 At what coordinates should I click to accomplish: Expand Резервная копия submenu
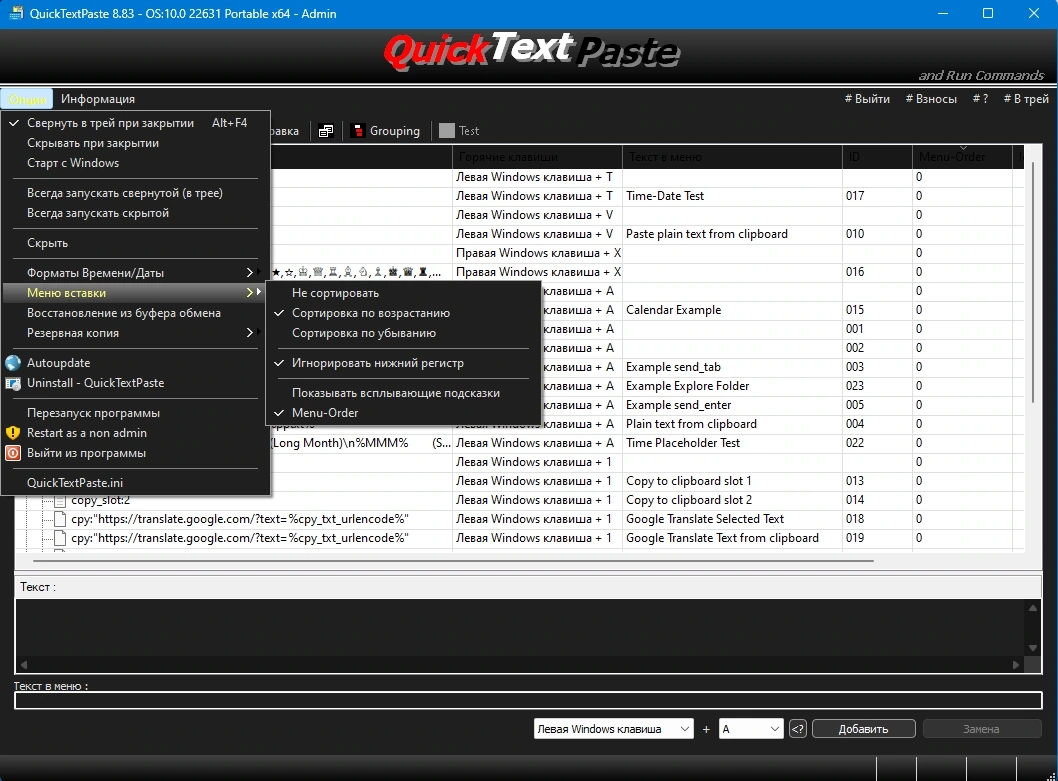(136, 333)
